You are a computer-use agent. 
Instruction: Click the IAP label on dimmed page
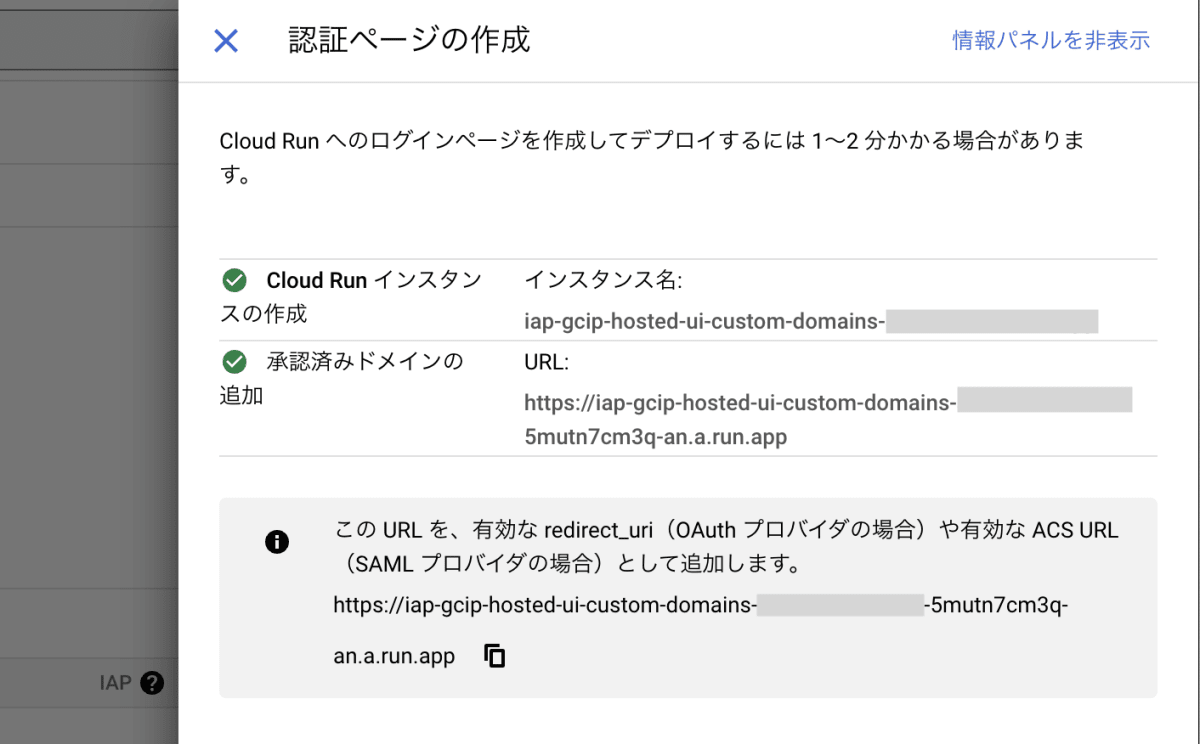tap(116, 684)
